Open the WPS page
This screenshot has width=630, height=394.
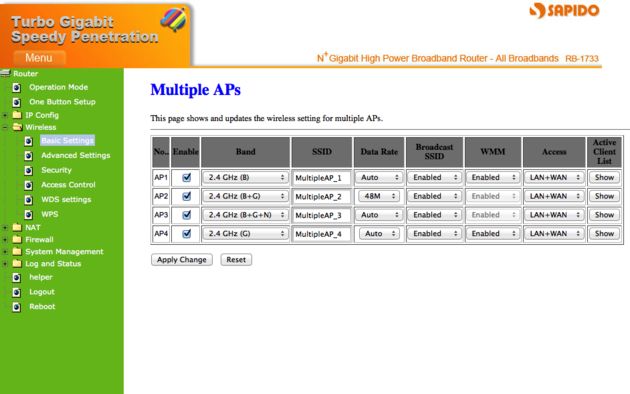[50, 214]
